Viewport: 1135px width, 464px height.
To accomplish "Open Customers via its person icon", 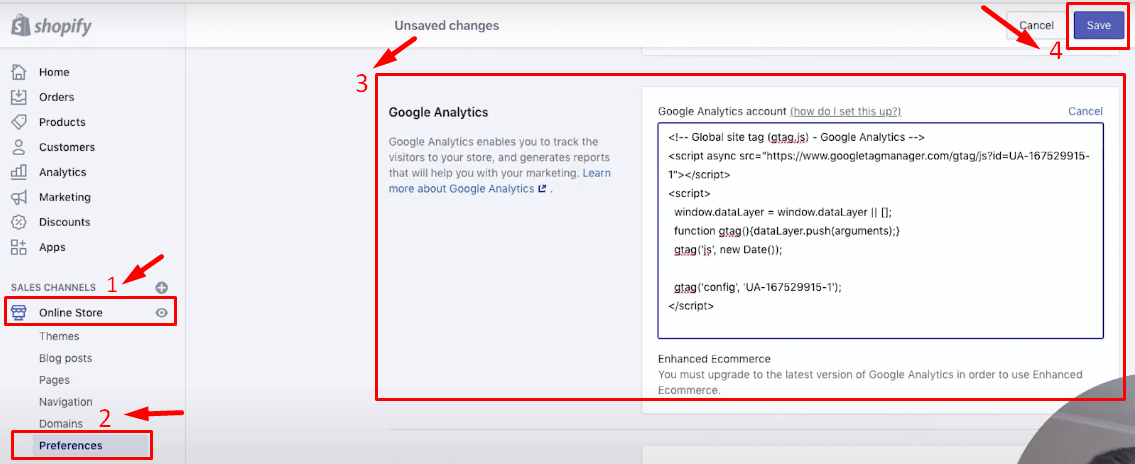I will (19, 147).
